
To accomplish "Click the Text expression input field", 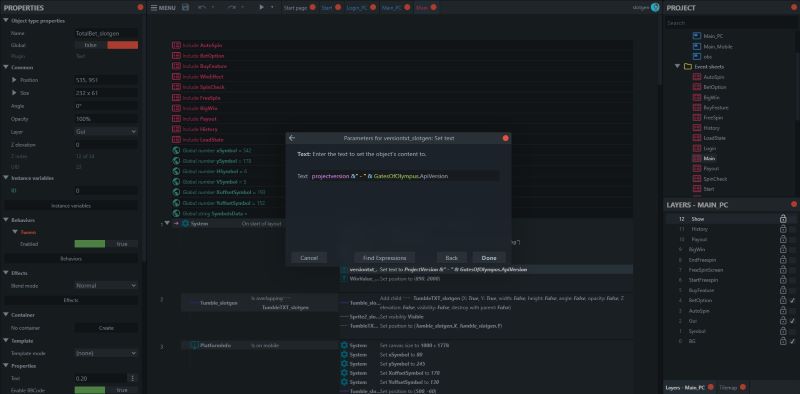I will pos(405,176).
